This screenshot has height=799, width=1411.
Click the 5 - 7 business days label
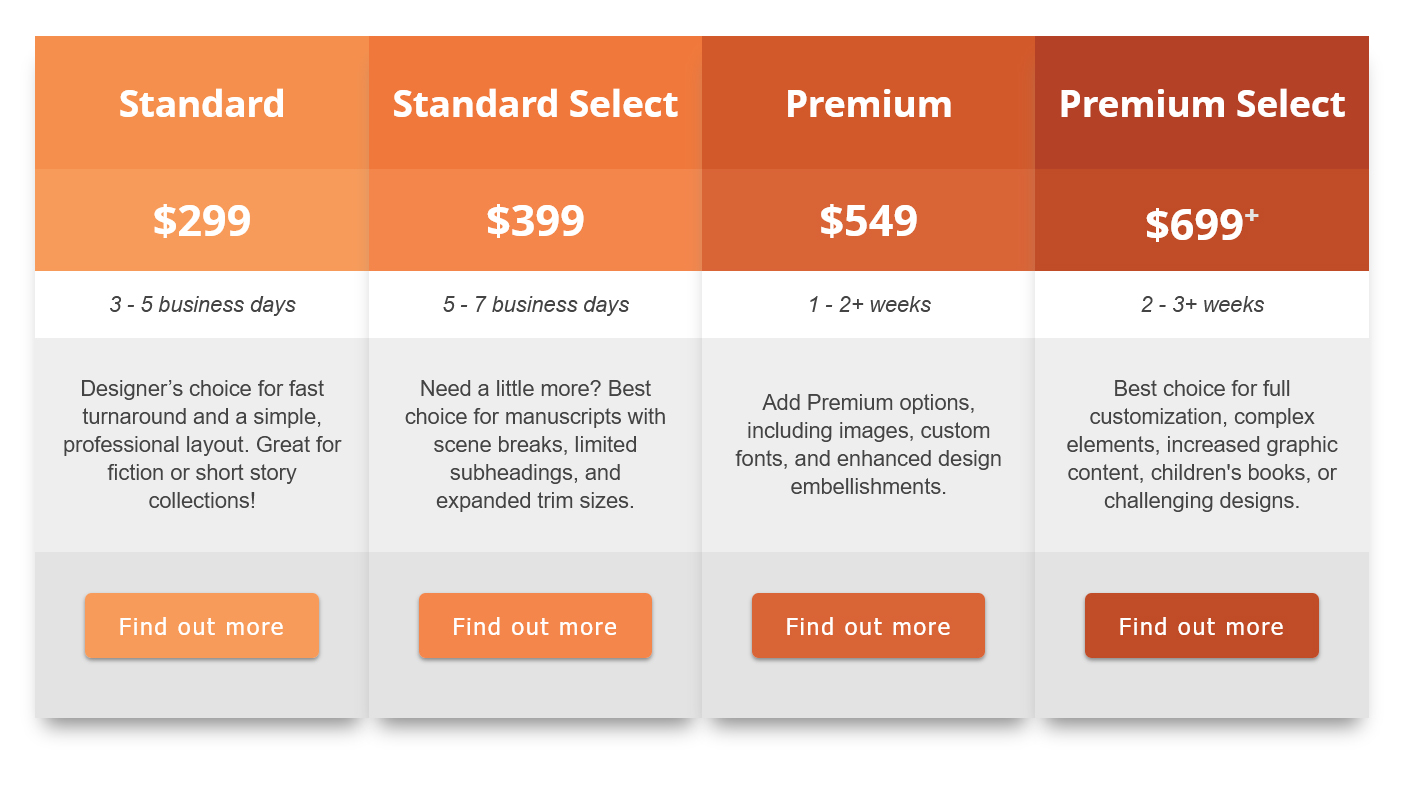coord(535,305)
